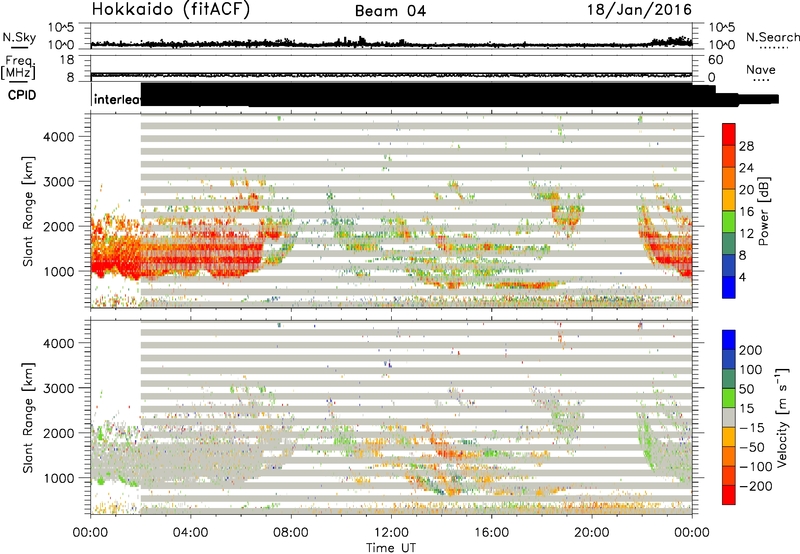Click the N.Search legend label
This screenshot has height=554, width=800.
pyautogui.click(x=772, y=37)
